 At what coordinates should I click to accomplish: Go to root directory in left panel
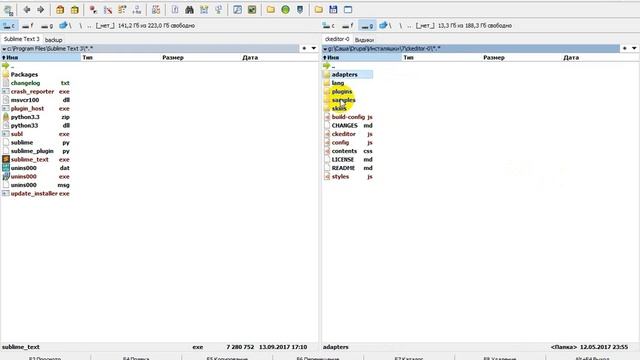(x=80, y=26)
